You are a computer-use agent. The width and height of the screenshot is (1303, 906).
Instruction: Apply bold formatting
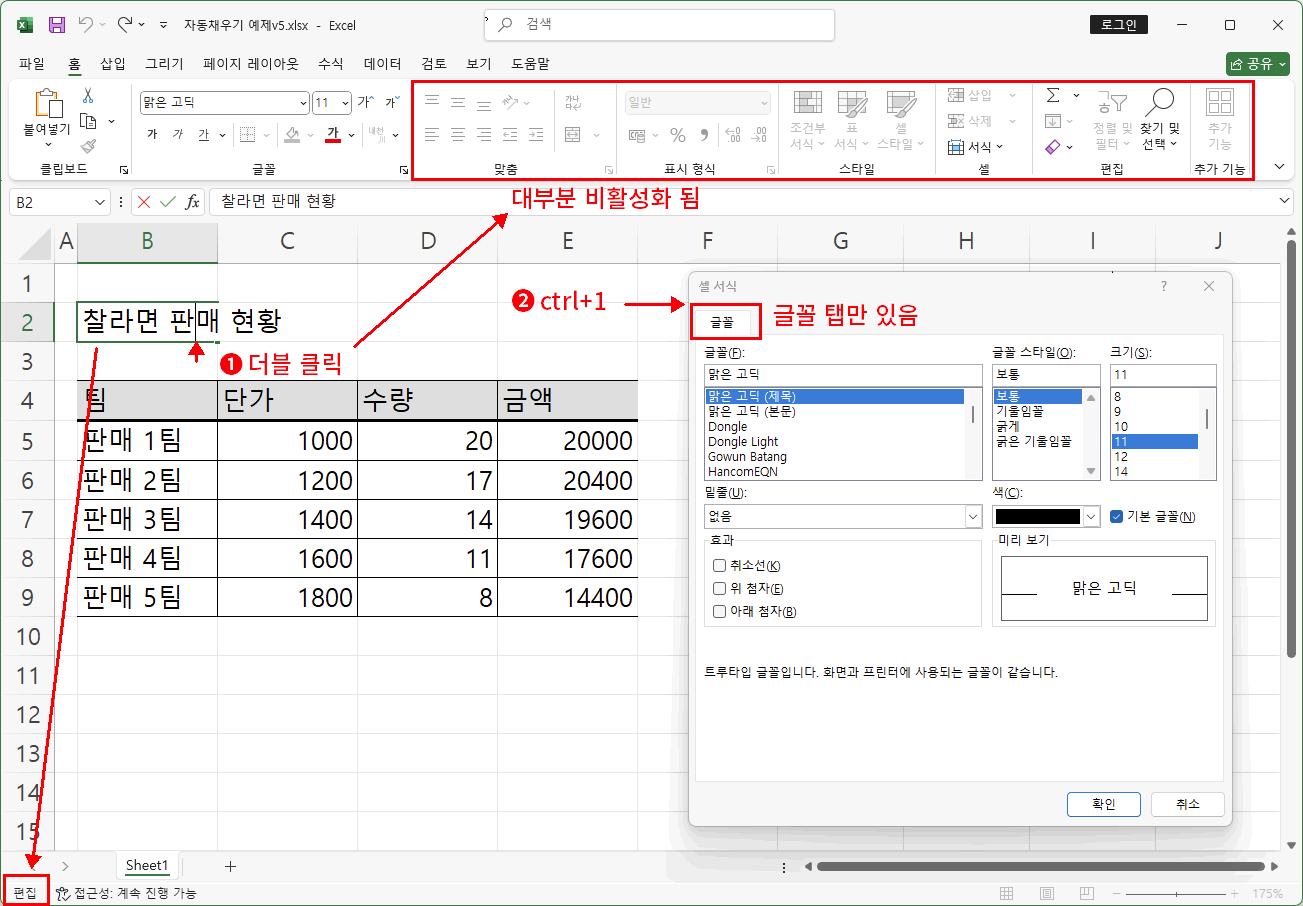tap(152, 134)
